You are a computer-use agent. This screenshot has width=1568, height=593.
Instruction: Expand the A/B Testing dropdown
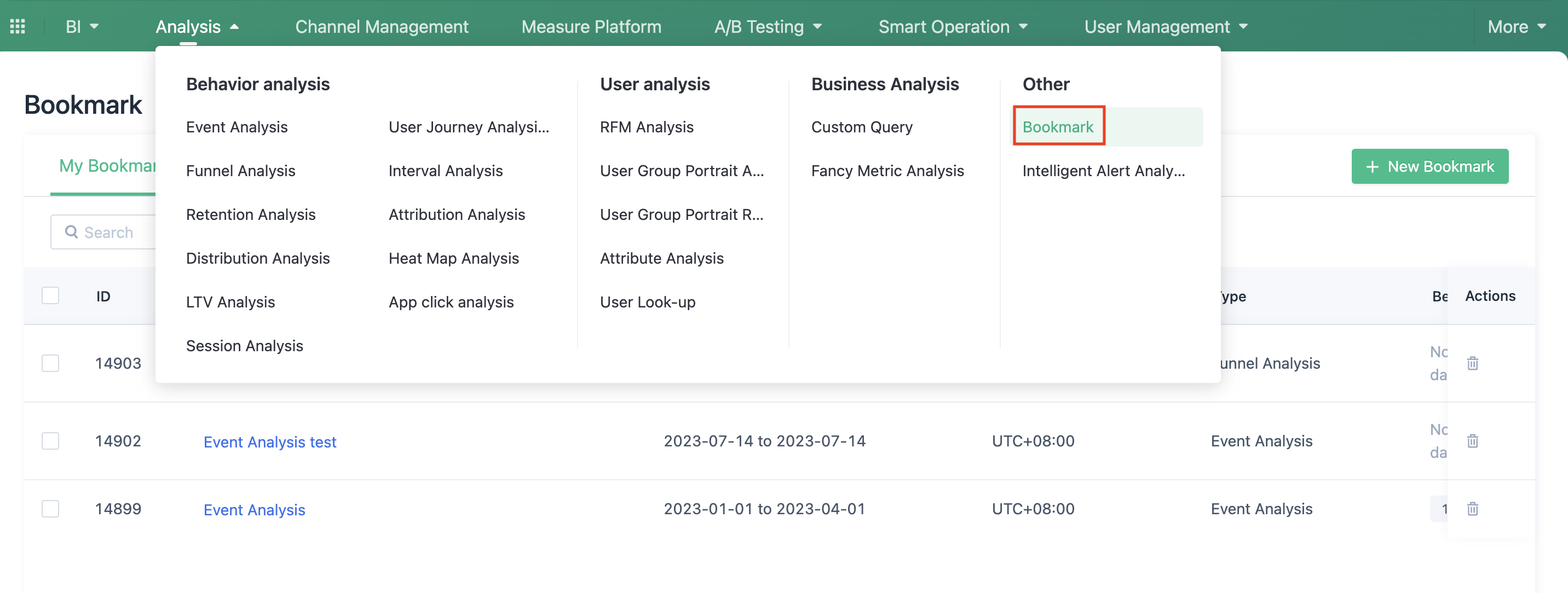[768, 26]
